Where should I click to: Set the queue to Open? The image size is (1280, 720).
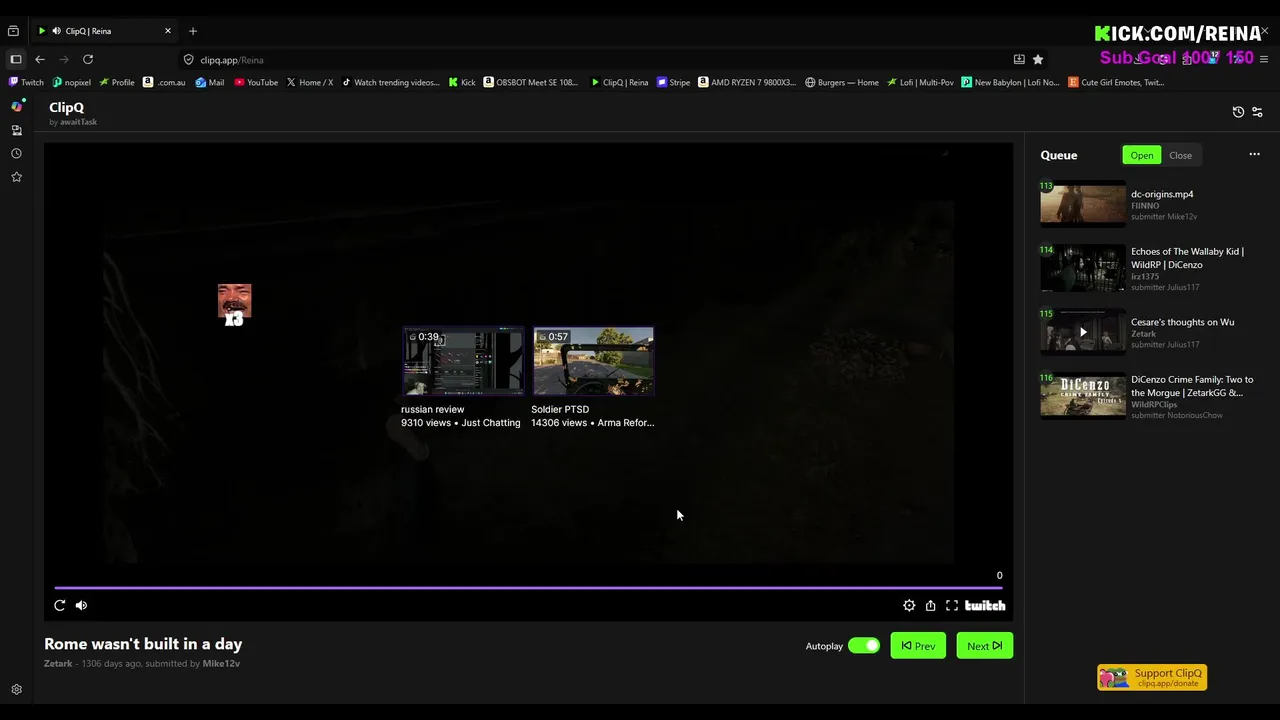pos(1142,155)
